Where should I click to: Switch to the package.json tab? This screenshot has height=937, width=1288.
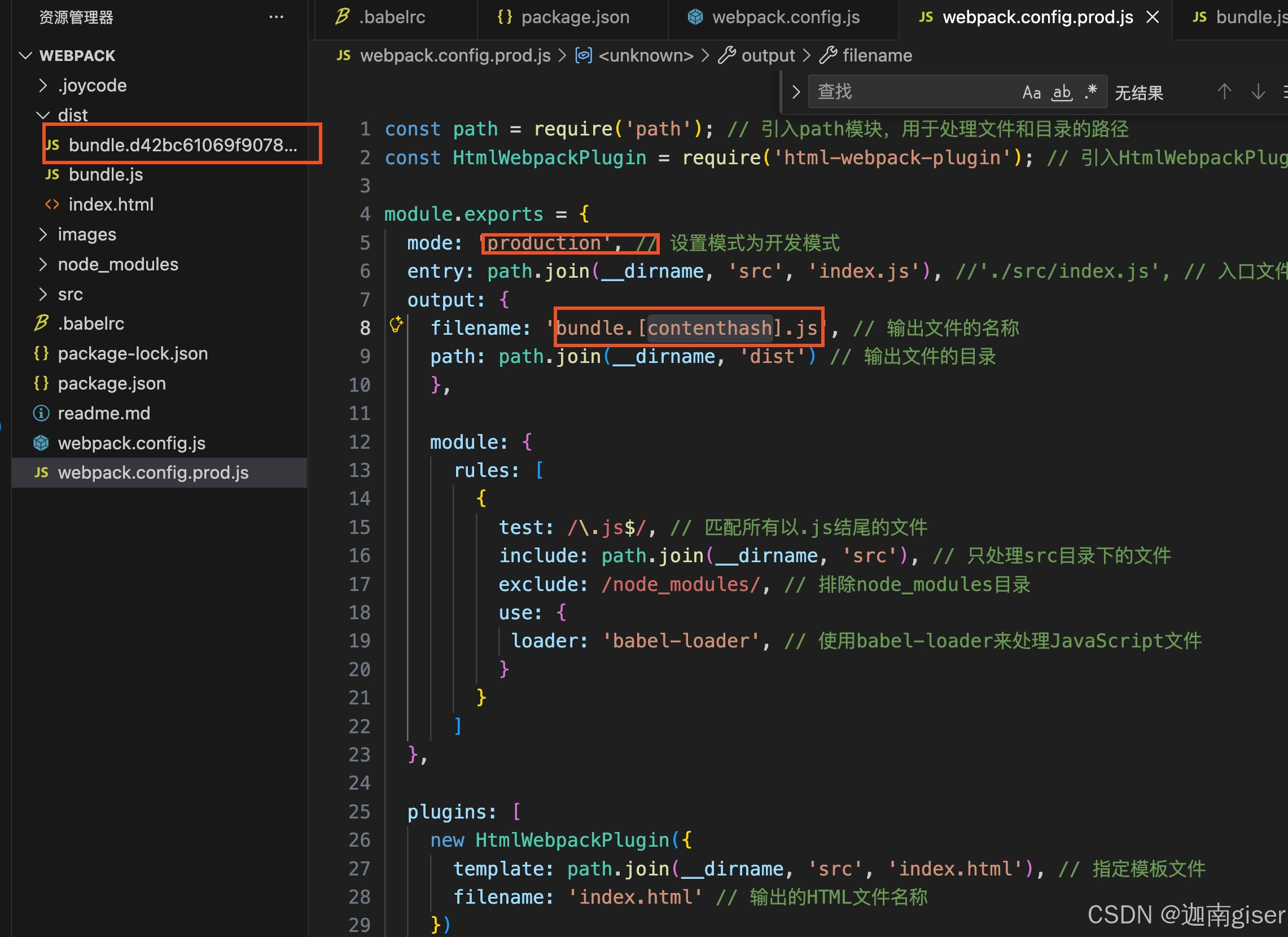(575, 17)
